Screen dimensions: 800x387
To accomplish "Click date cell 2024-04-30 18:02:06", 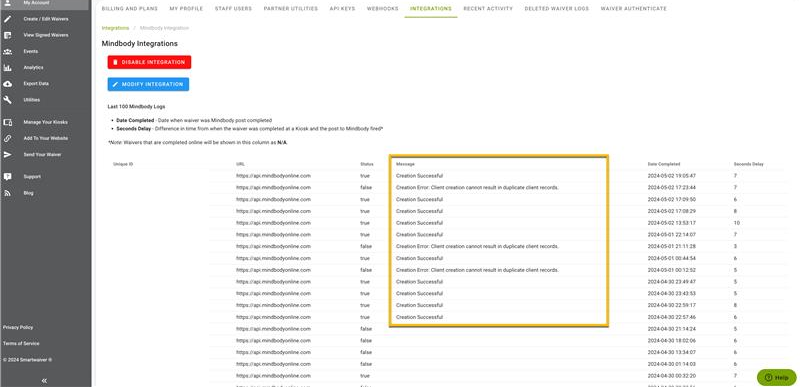I will [x=672, y=341].
